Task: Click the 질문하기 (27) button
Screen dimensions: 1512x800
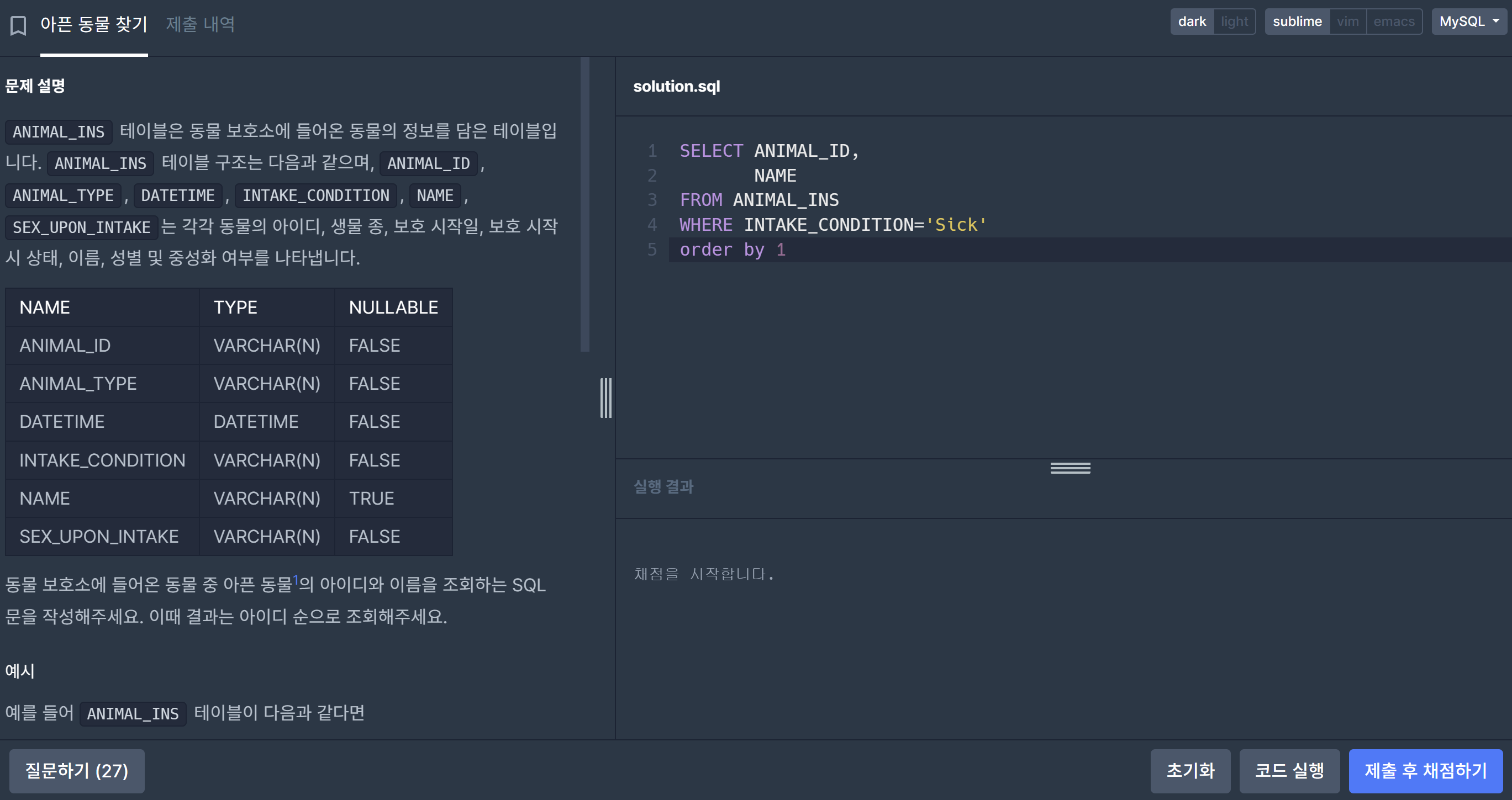Action: click(77, 771)
